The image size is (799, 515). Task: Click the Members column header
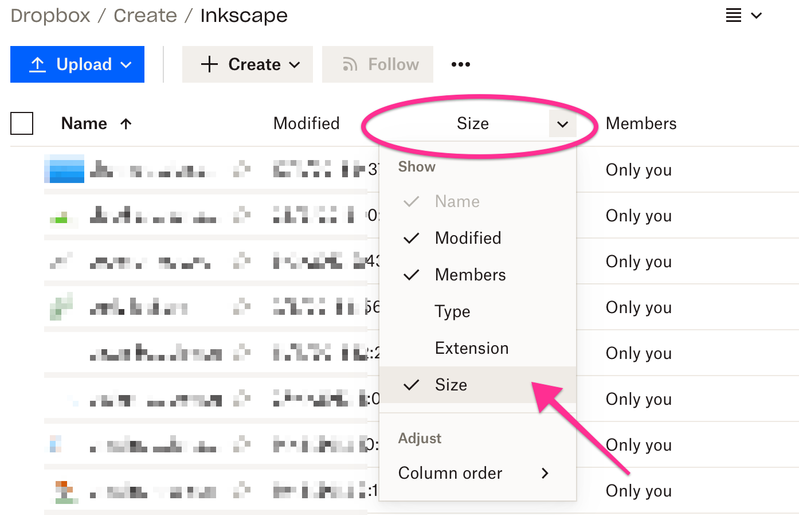[x=641, y=124]
